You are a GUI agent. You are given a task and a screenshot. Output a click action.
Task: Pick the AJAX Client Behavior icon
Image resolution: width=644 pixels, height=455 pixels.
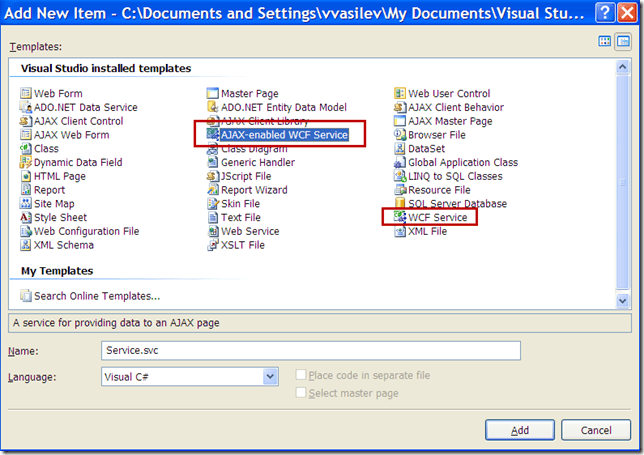[400, 107]
